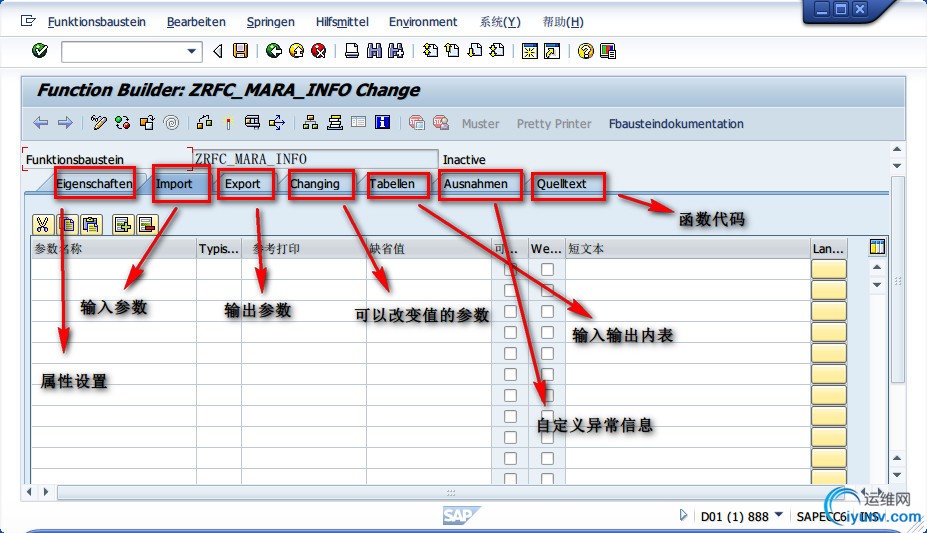Switch to the Changing tab
Image resolution: width=927 pixels, height=533 pixels.
pyautogui.click(x=315, y=184)
